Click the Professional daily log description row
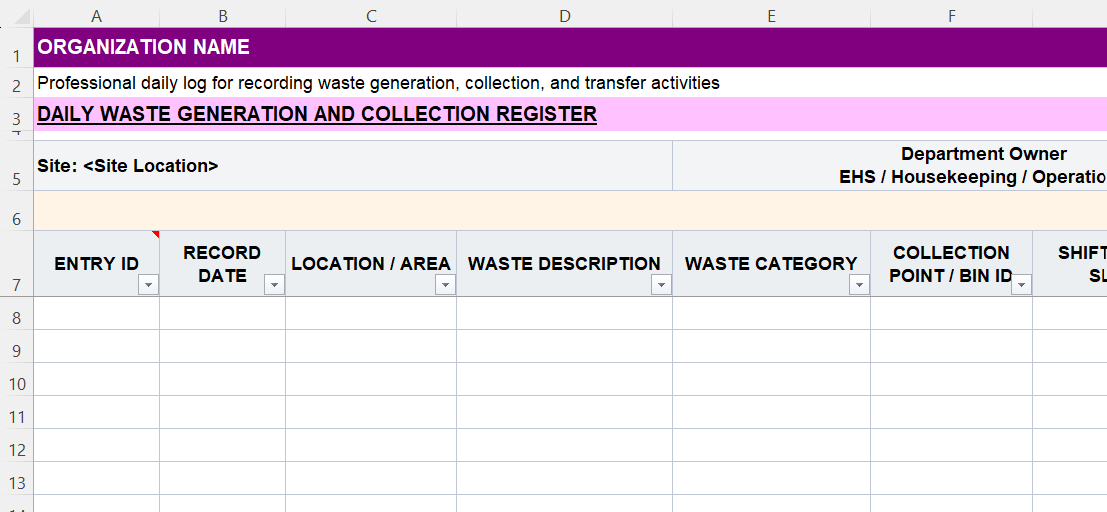The image size is (1107, 512). (378, 83)
